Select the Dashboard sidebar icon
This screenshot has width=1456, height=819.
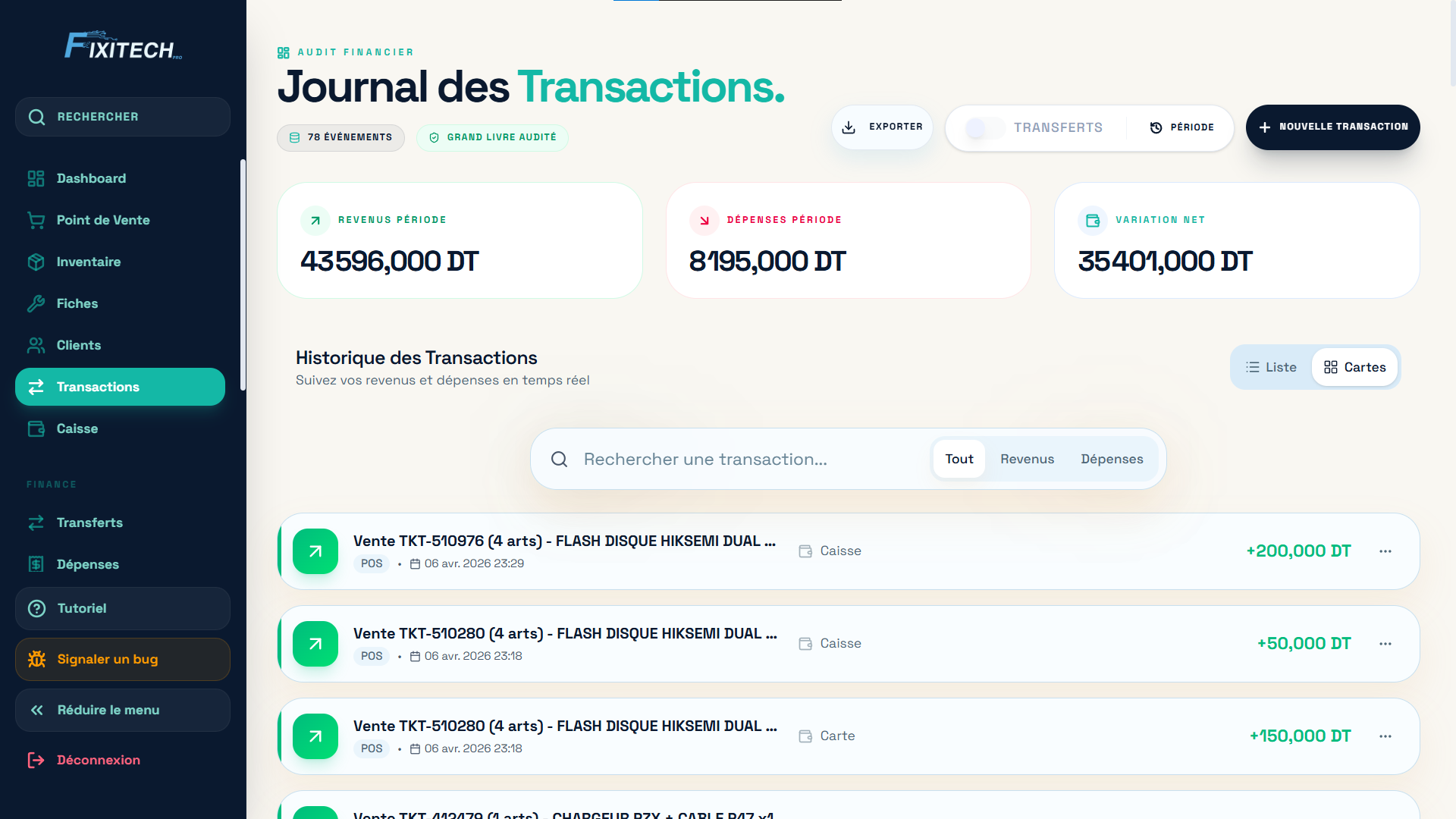(x=36, y=178)
